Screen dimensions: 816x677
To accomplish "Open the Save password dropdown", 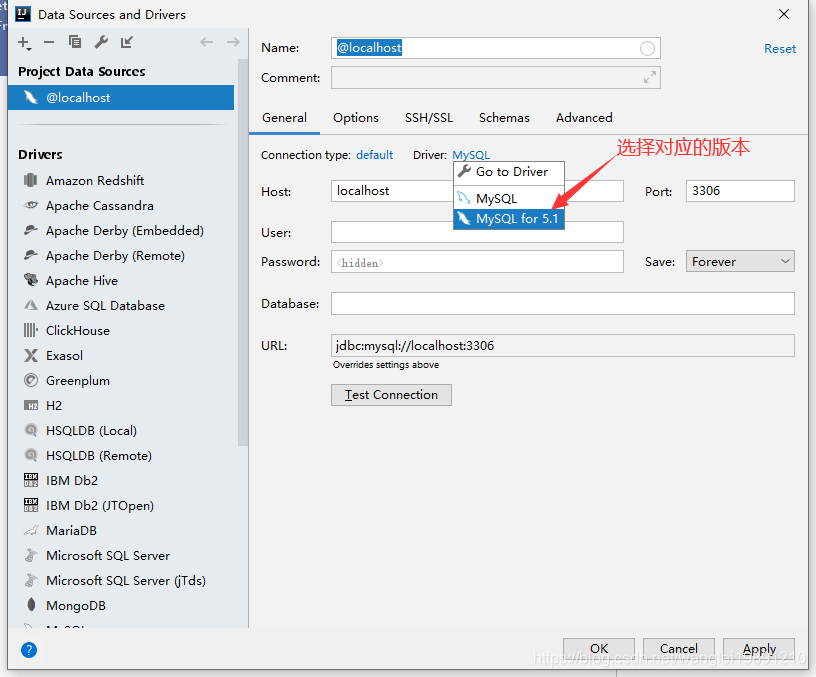I will [x=740, y=261].
